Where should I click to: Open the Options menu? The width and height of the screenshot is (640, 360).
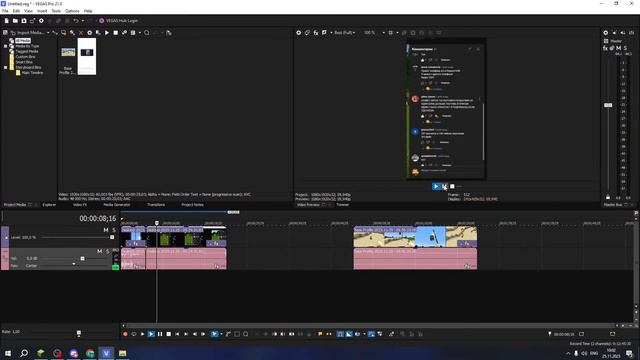point(72,11)
